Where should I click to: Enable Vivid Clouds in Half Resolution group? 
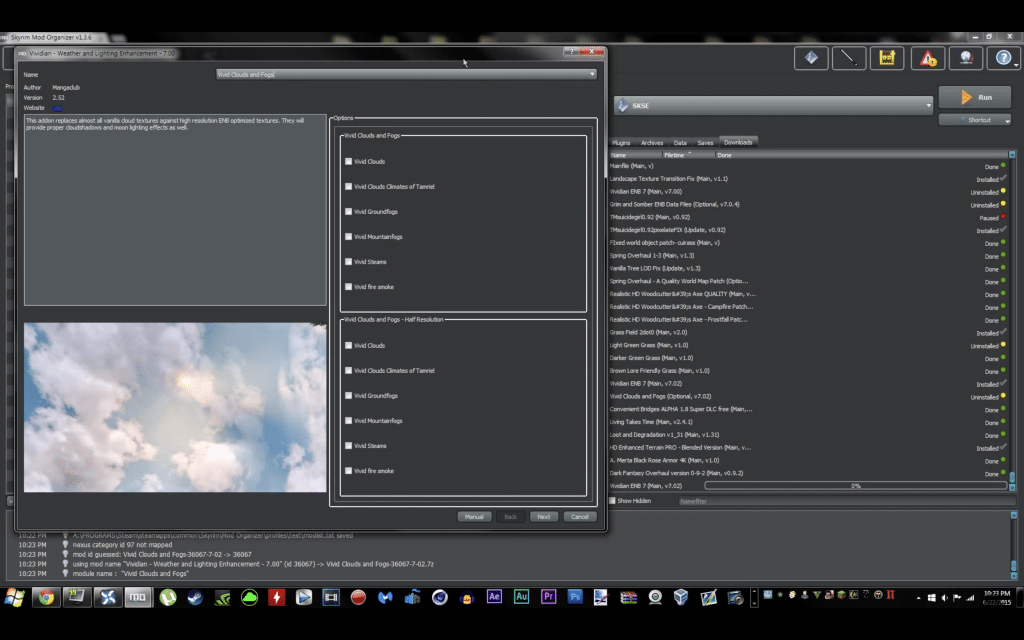tap(348, 345)
